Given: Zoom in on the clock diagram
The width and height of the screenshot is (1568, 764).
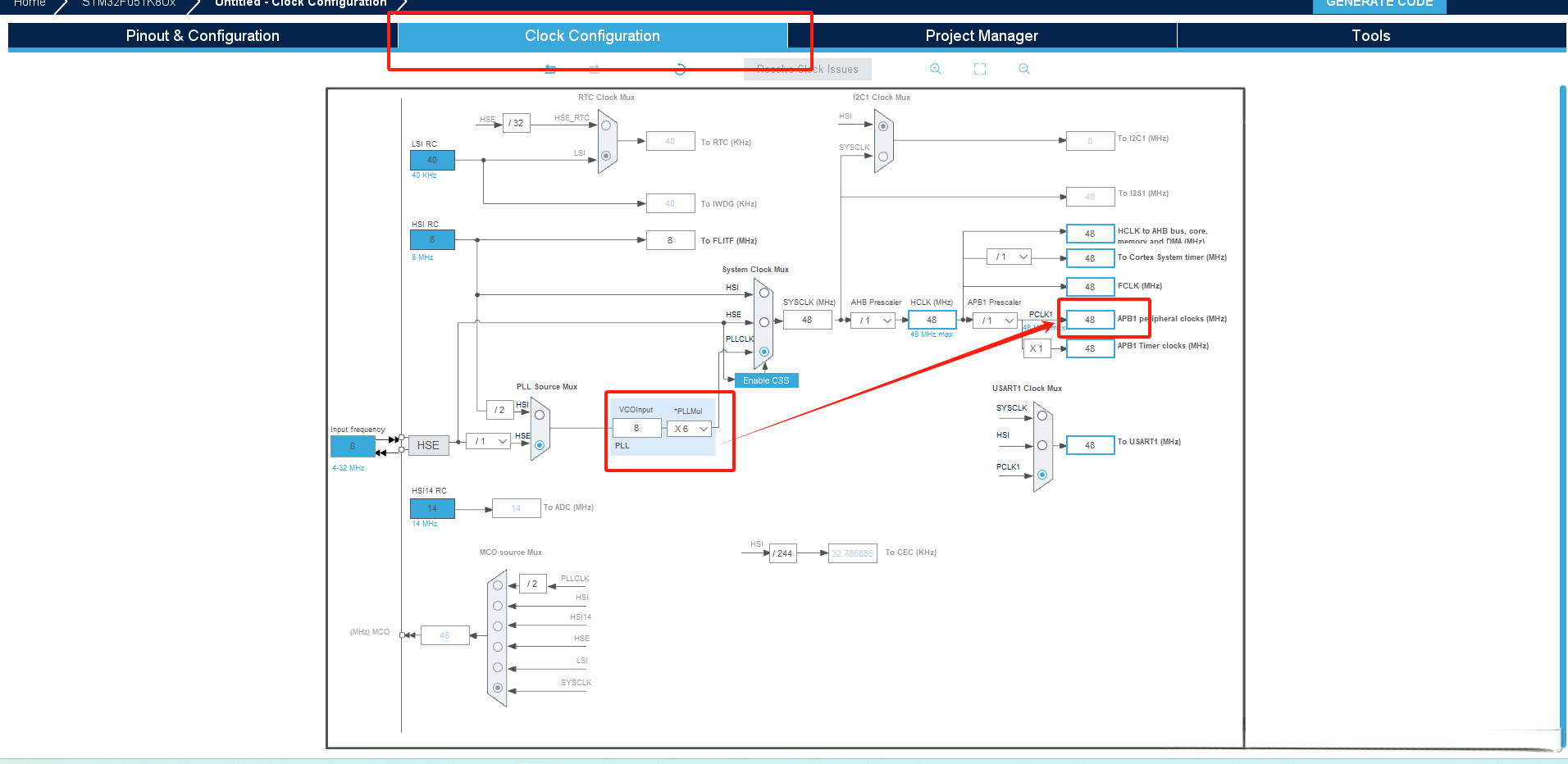Looking at the screenshot, I should [935, 69].
